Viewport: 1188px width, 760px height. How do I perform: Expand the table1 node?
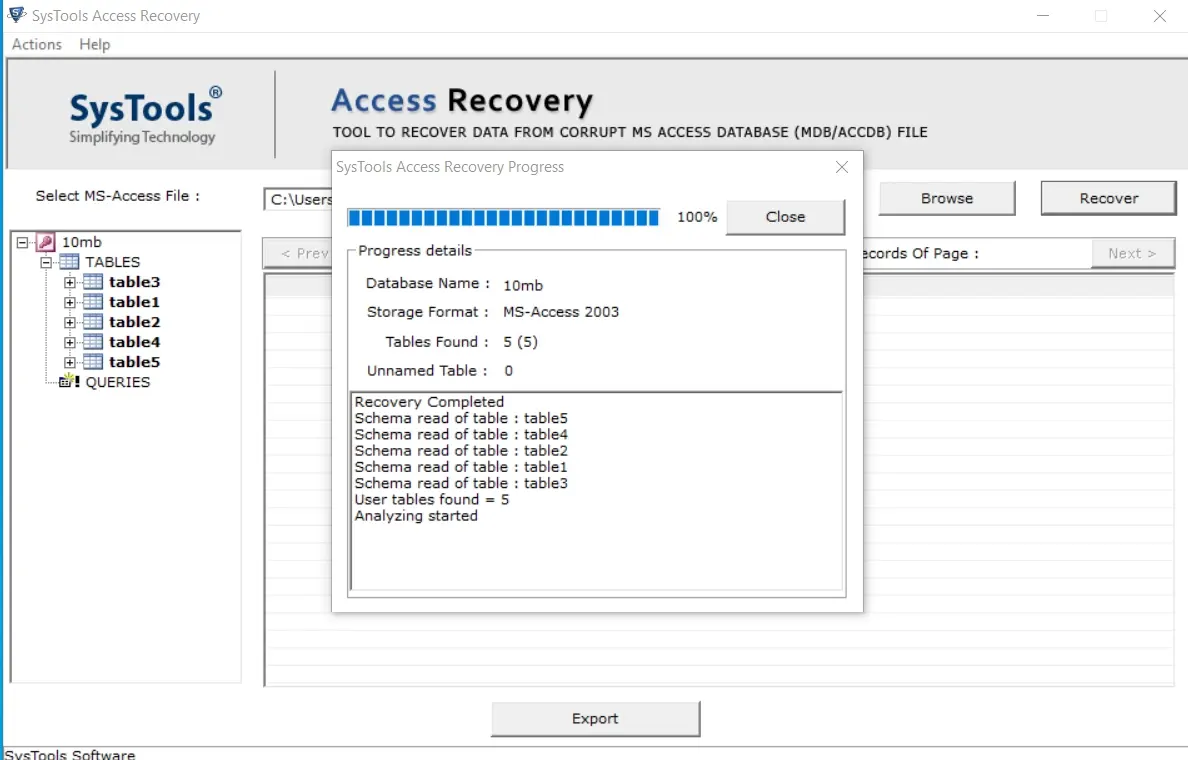click(x=70, y=302)
